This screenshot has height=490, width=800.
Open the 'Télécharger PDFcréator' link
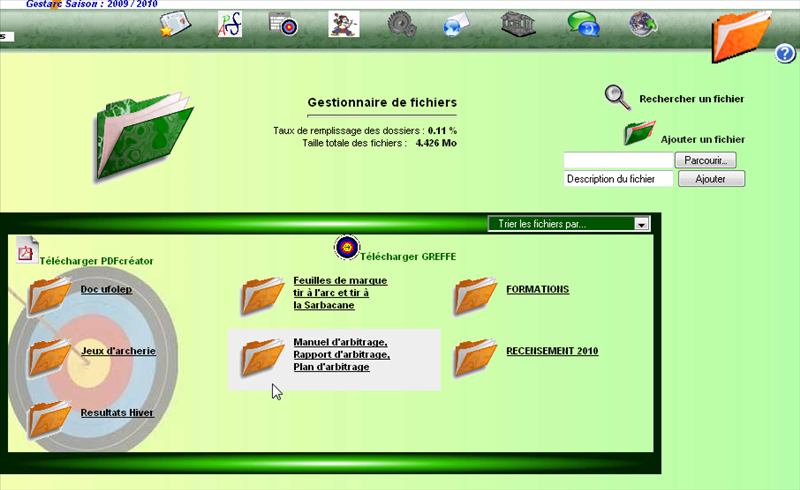[x=96, y=260]
